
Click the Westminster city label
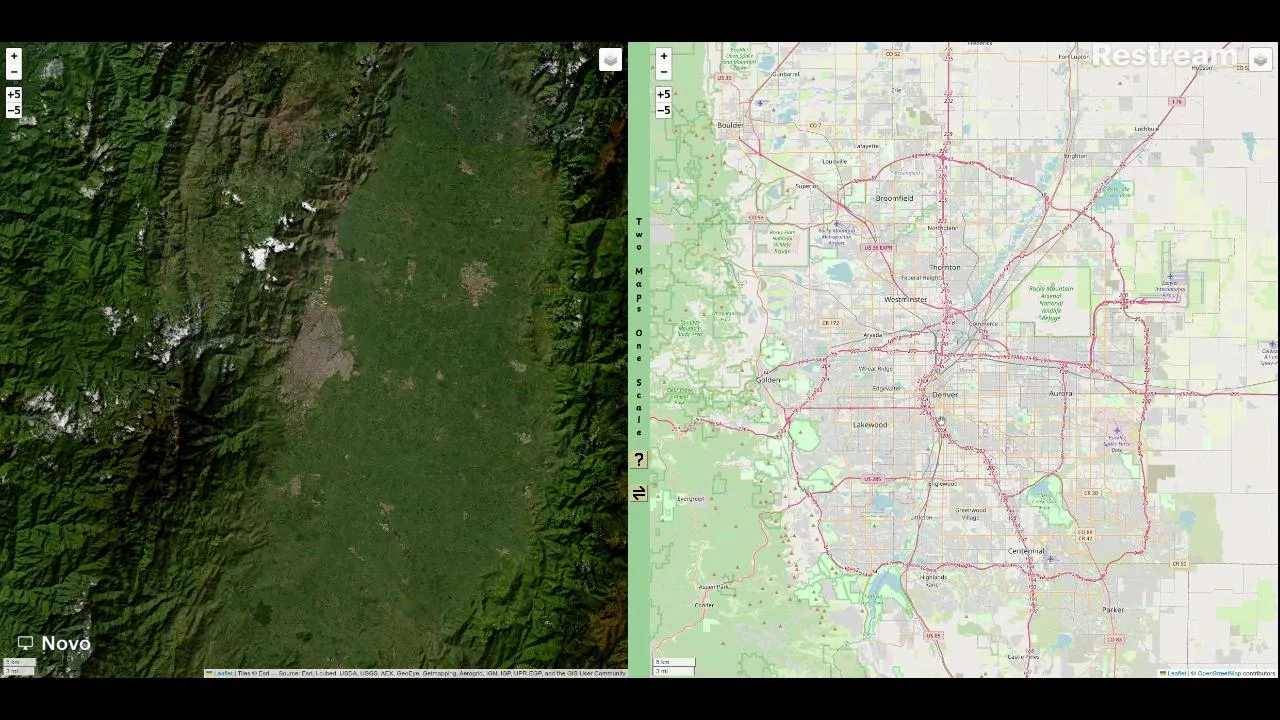click(x=905, y=299)
